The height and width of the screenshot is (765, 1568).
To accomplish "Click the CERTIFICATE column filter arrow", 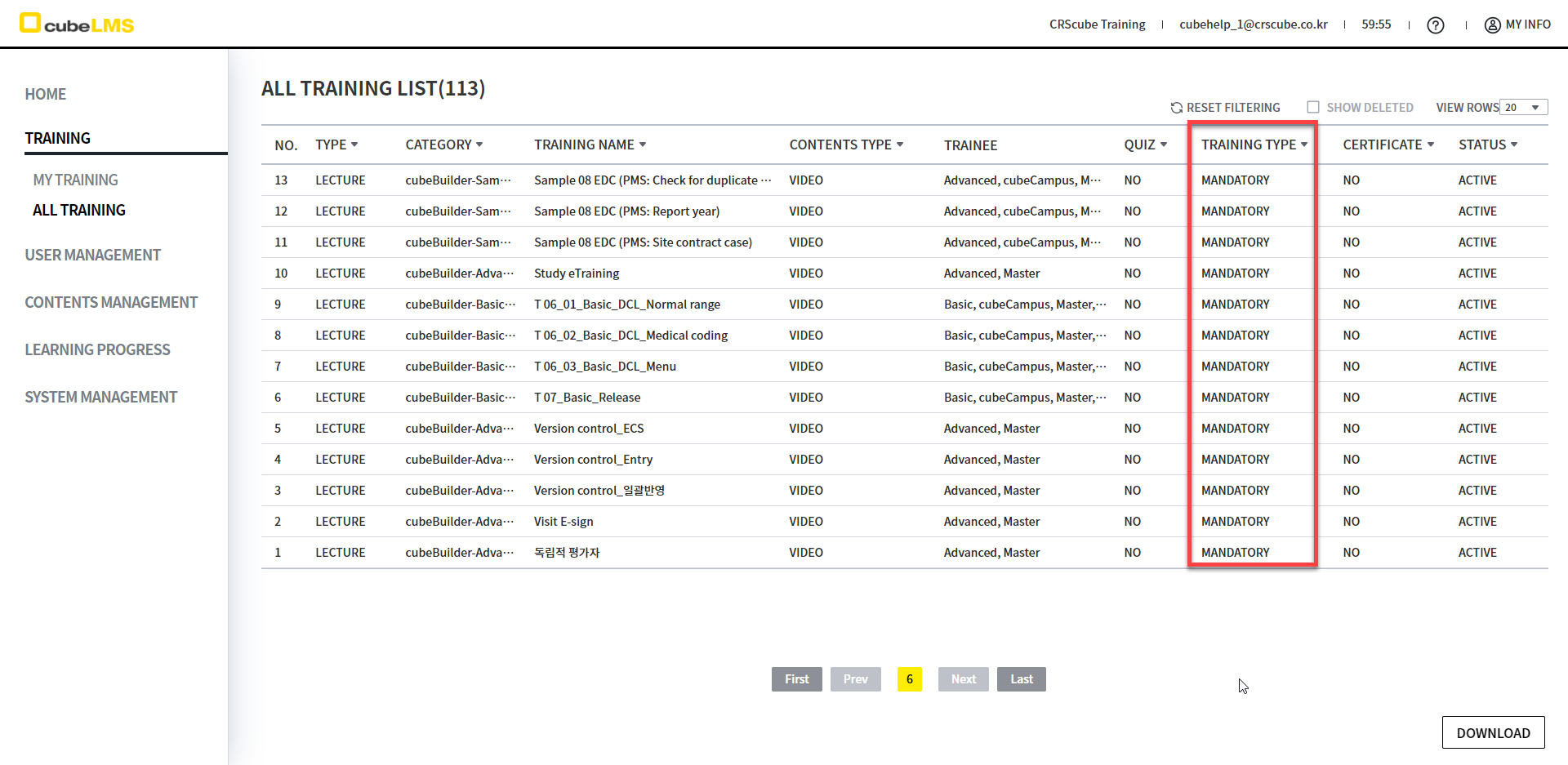I will tap(1431, 145).
